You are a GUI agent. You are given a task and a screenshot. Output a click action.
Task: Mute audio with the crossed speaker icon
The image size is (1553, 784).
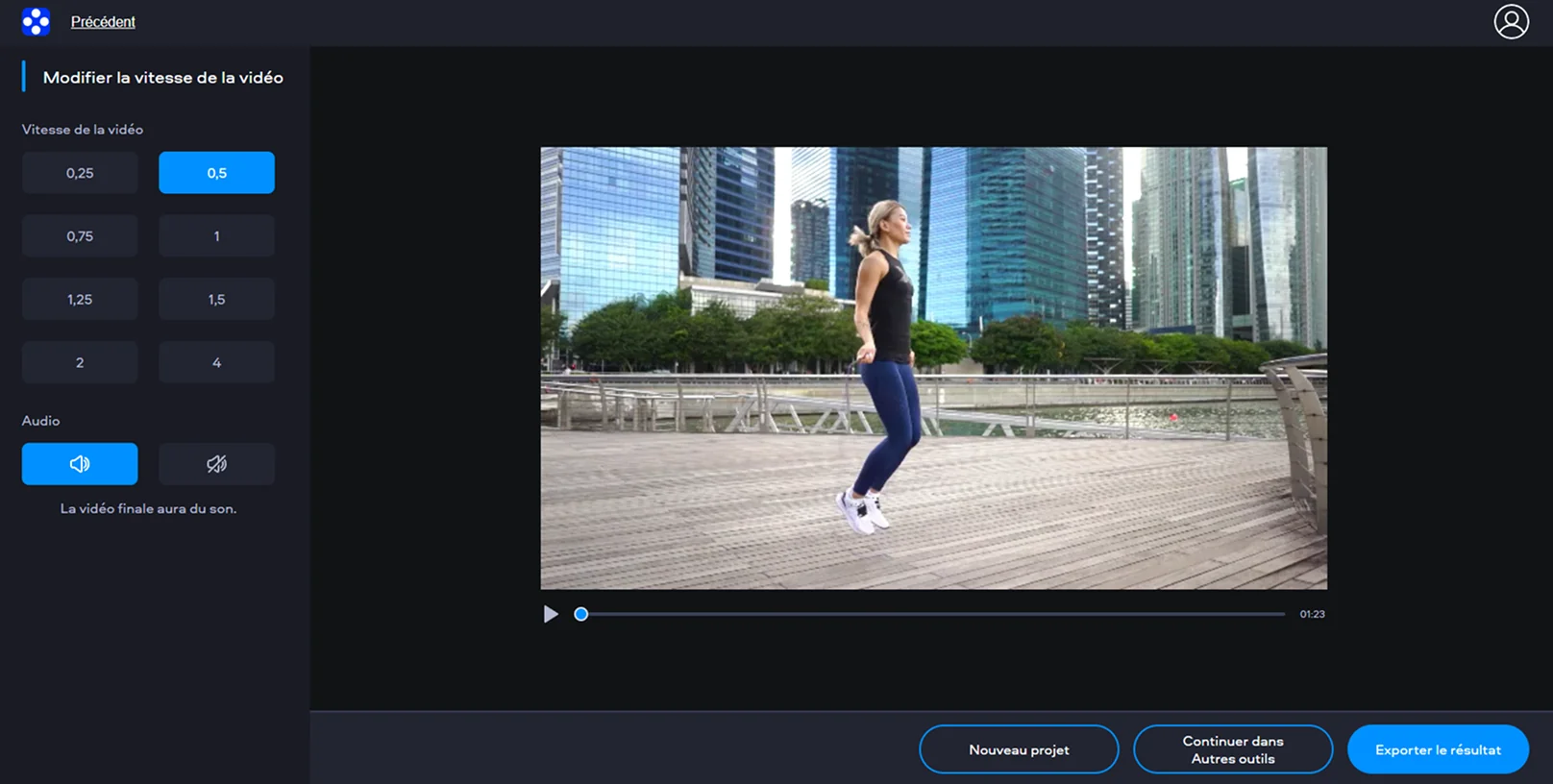point(216,464)
